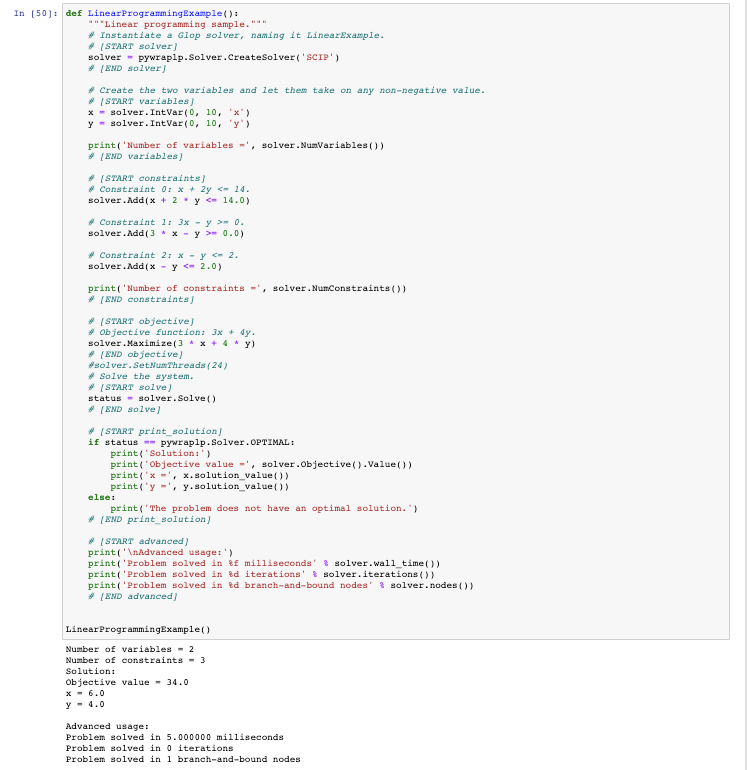
Task: Click the comment 'Objective function: 3x + 4y.'
Action: [x=172, y=332]
